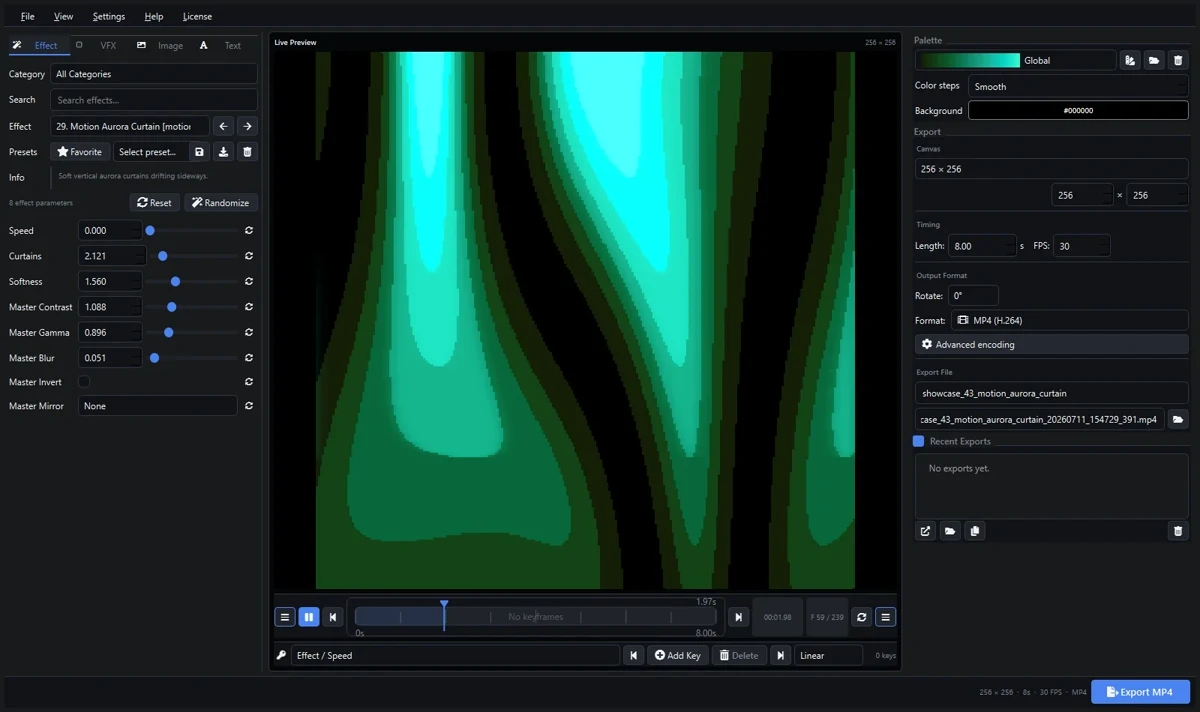Open the File menu

pos(27,16)
